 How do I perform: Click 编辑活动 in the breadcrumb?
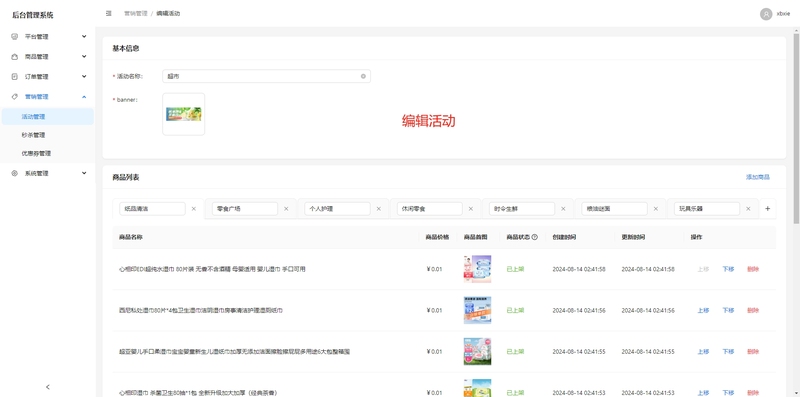click(168, 14)
